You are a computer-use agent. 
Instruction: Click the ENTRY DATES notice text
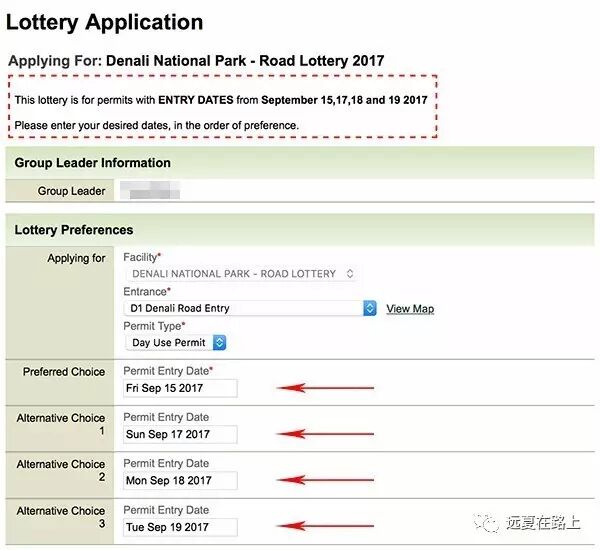(x=221, y=100)
